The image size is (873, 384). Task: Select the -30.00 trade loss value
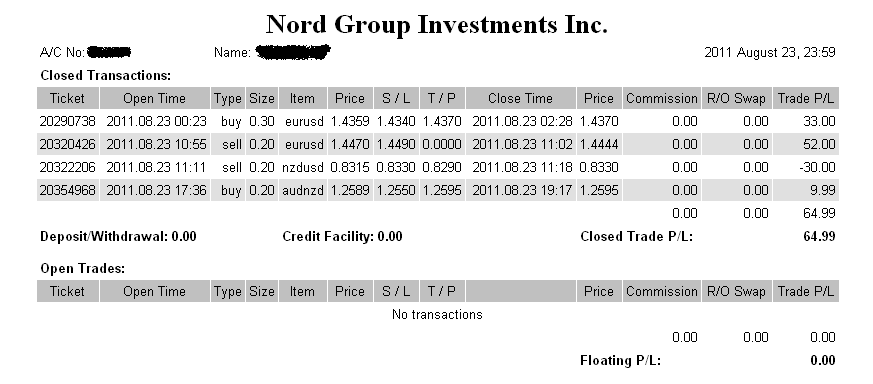point(817,168)
